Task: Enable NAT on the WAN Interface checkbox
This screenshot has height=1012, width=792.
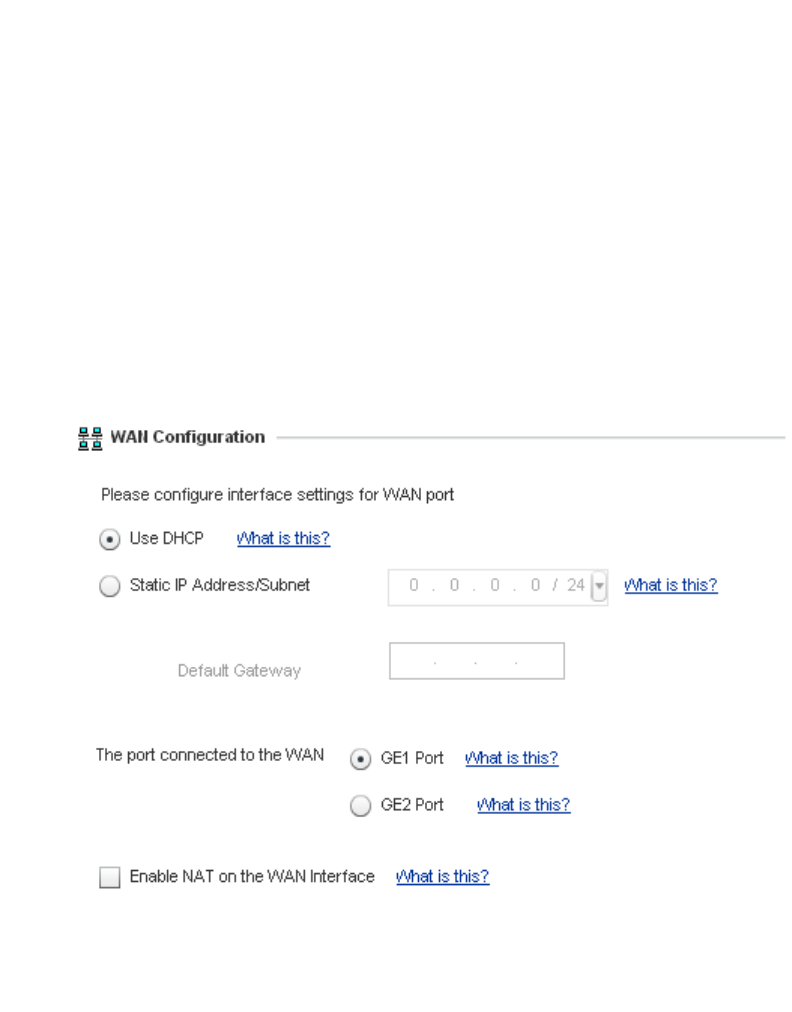Action: pos(109,878)
